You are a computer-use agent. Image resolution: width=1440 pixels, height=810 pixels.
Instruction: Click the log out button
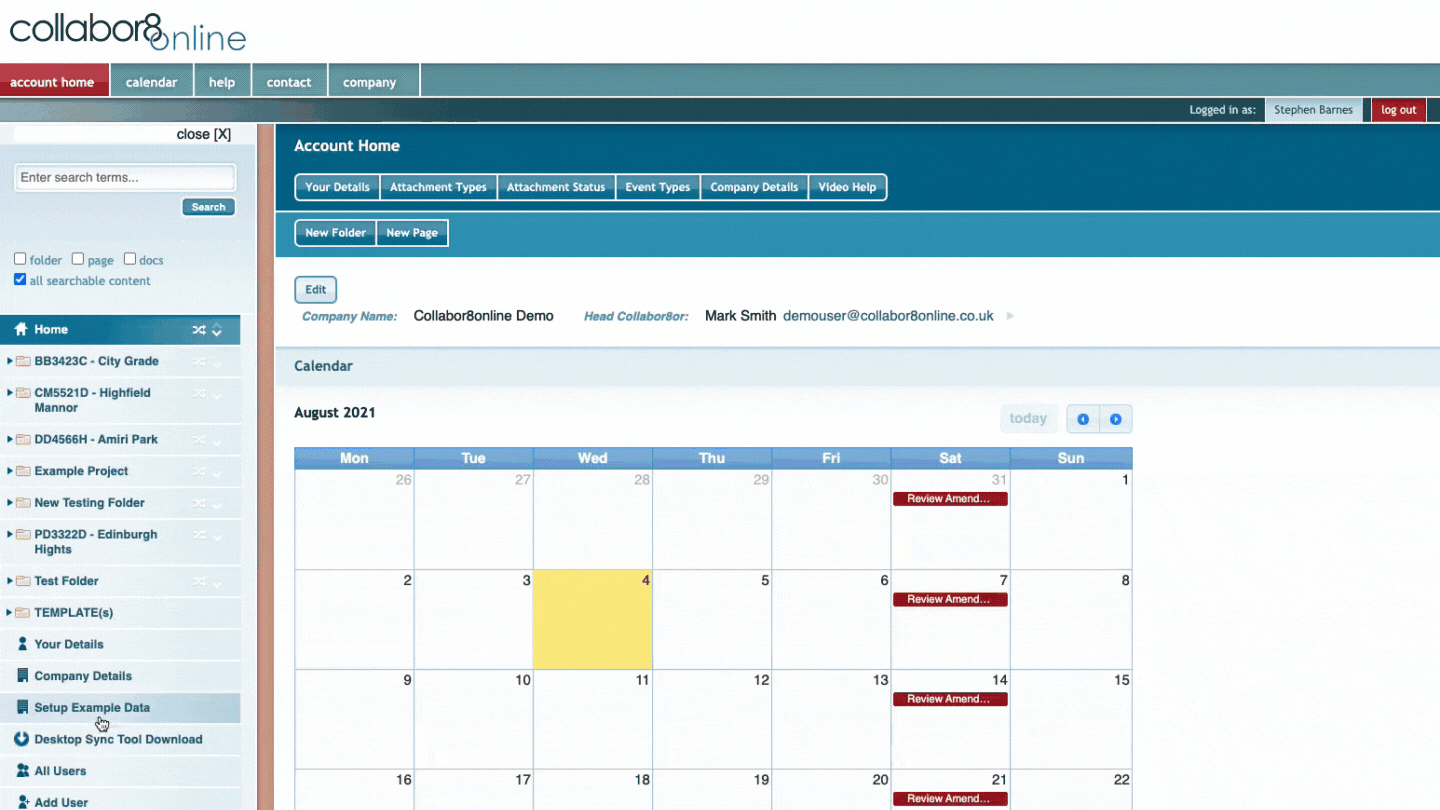pos(1399,110)
